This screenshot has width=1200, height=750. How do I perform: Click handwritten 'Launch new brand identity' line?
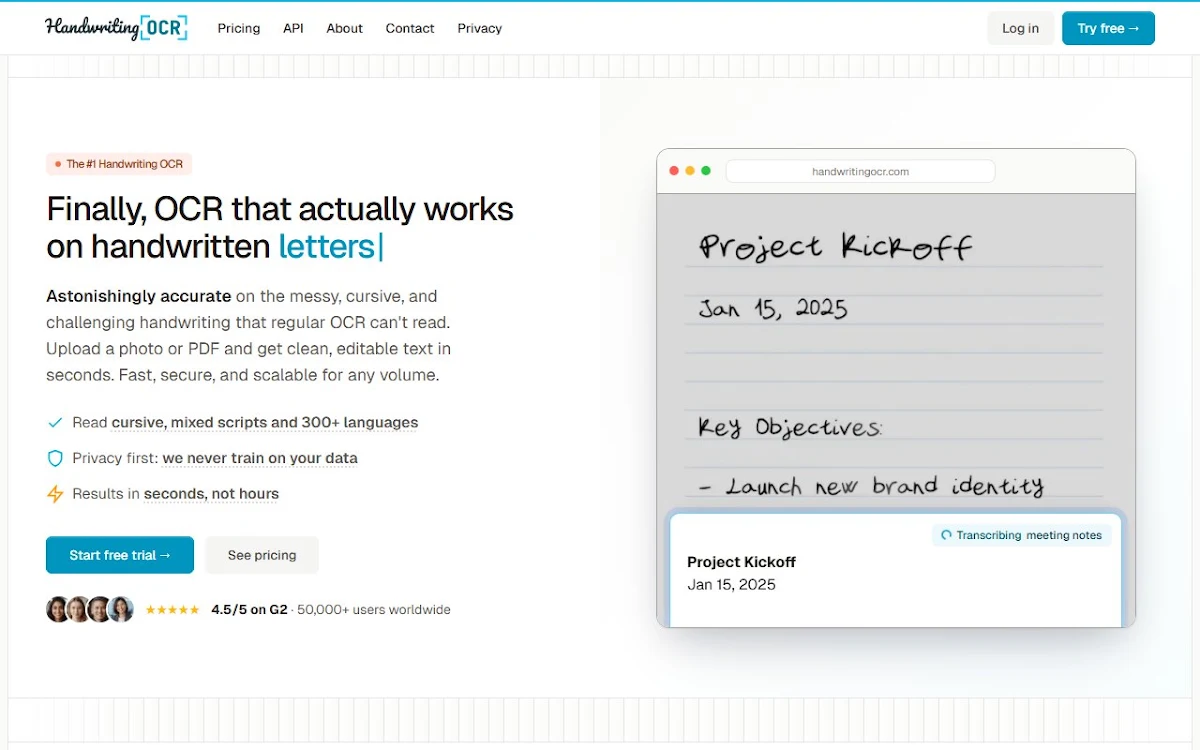871,486
